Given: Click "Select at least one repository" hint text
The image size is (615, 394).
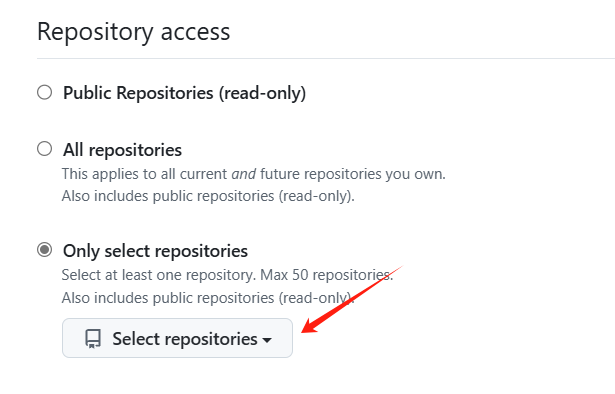Looking at the screenshot, I should [x=159, y=275].
